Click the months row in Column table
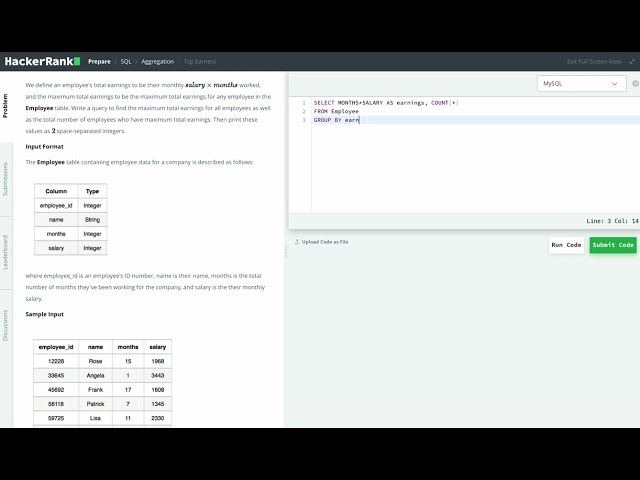This screenshot has height=480, width=640. coord(71,234)
